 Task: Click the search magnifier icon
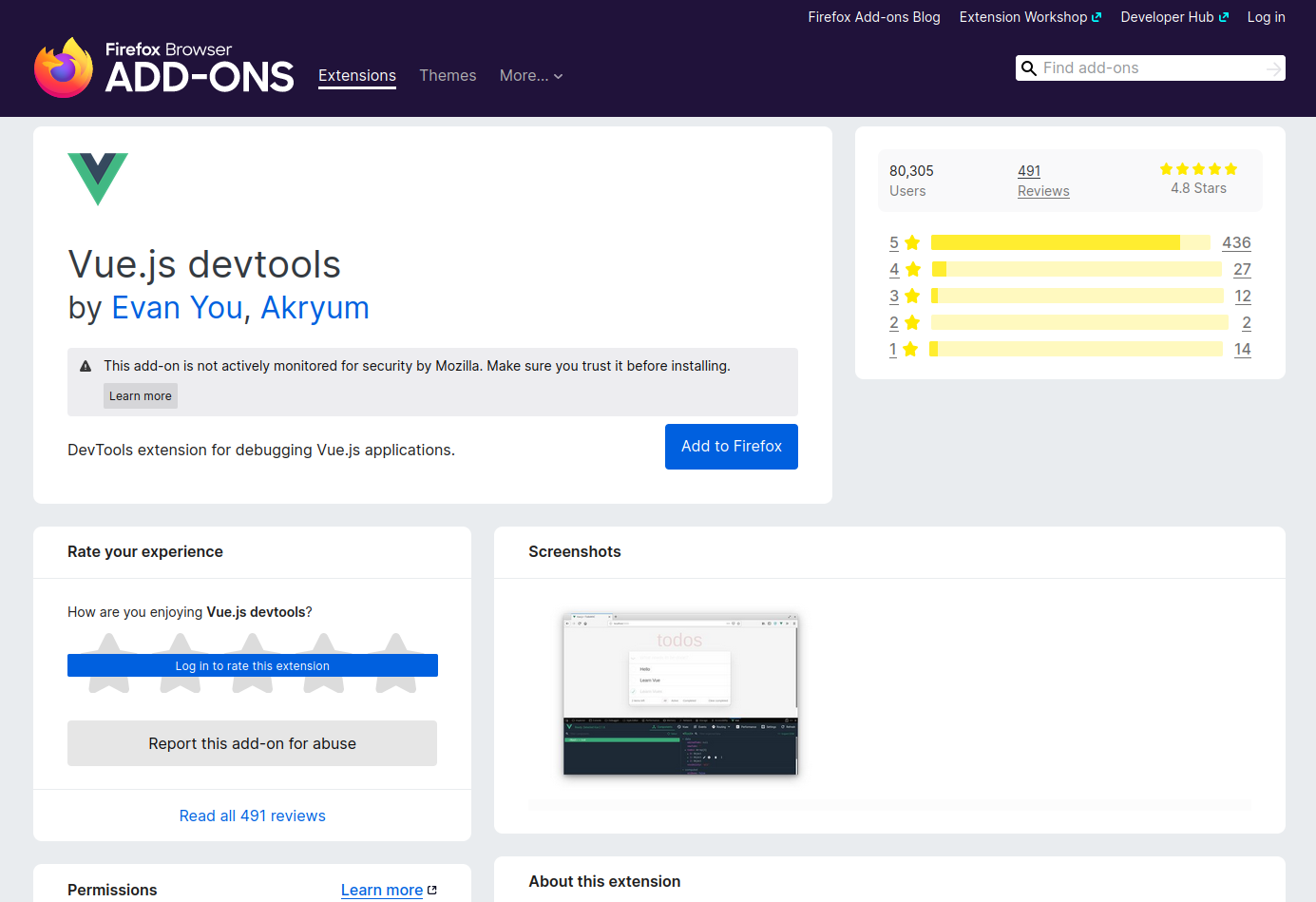coord(1028,68)
